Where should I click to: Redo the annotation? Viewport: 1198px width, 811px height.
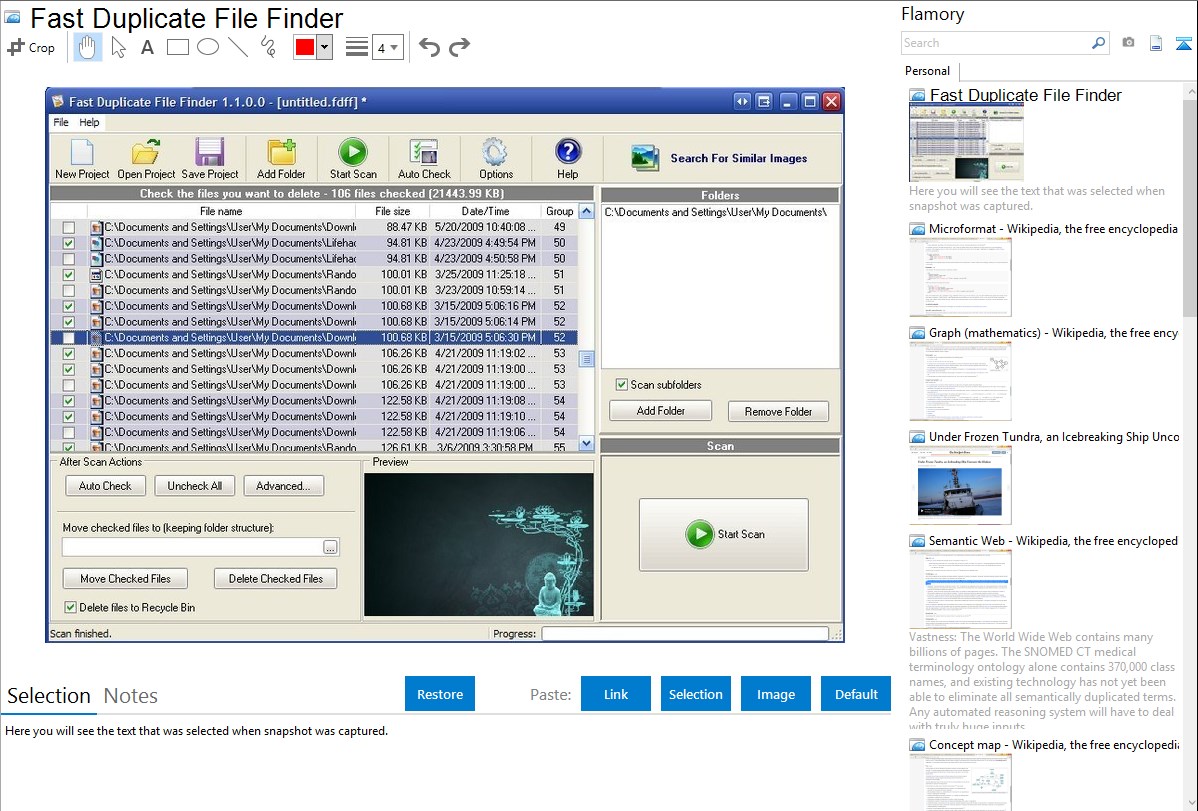point(459,47)
